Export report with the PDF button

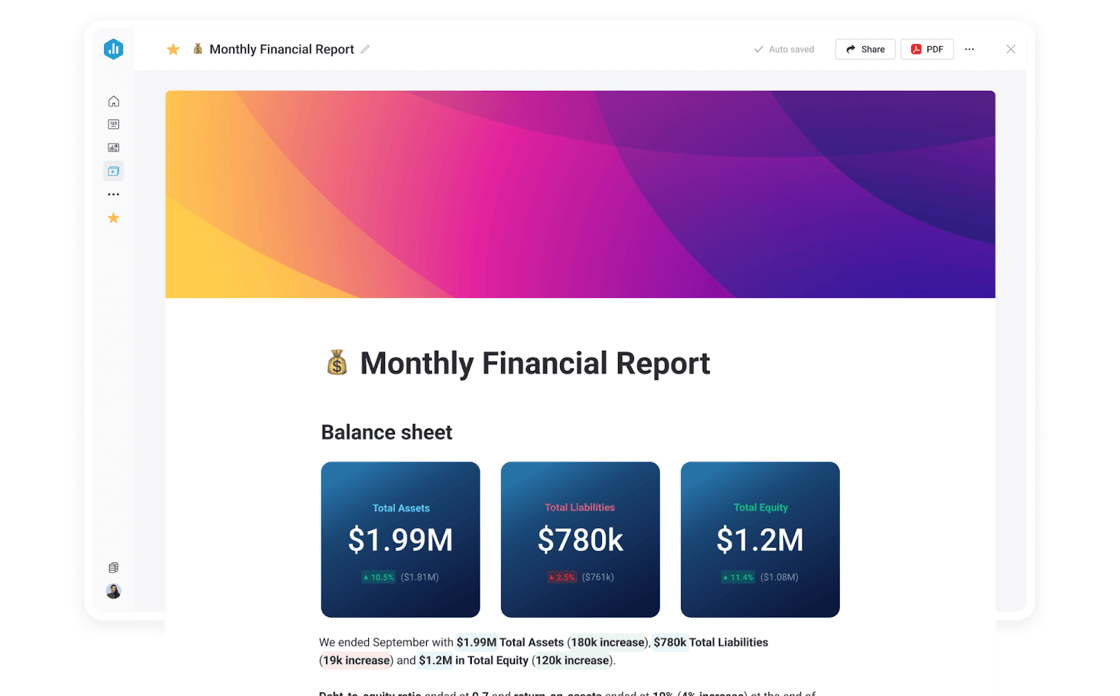(x=927, y=49)
